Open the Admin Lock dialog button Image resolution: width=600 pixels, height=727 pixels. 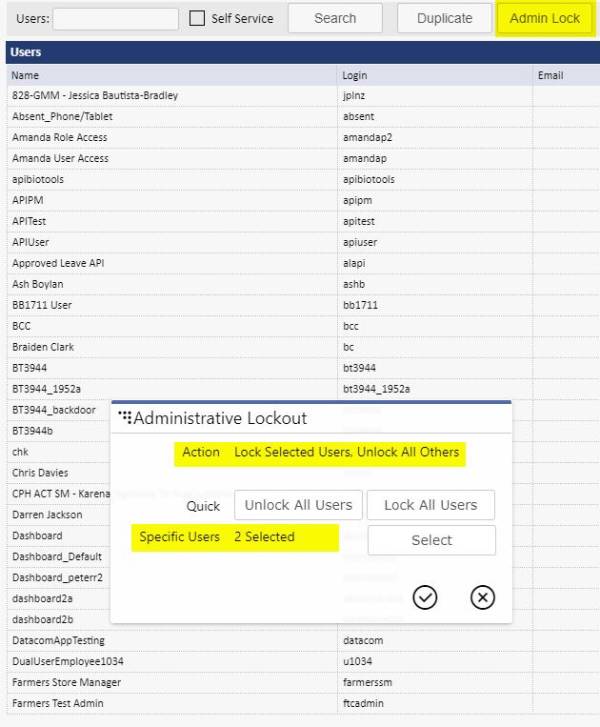tap(544, 18)
